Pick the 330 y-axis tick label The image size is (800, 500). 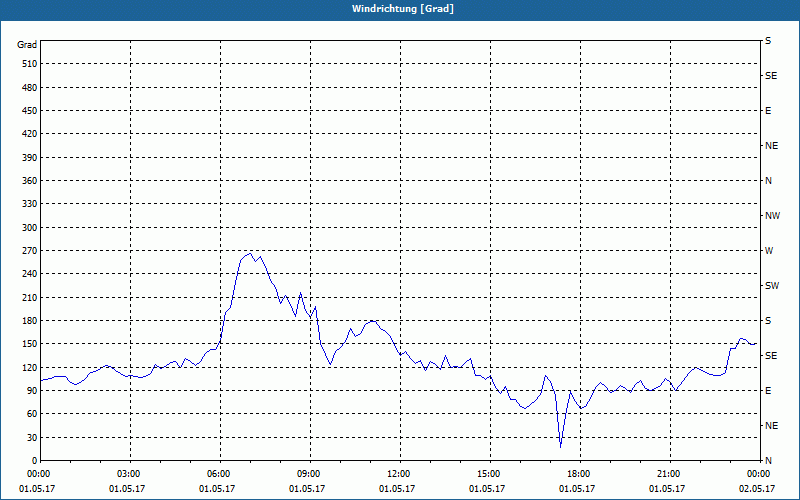click(30, 204)
